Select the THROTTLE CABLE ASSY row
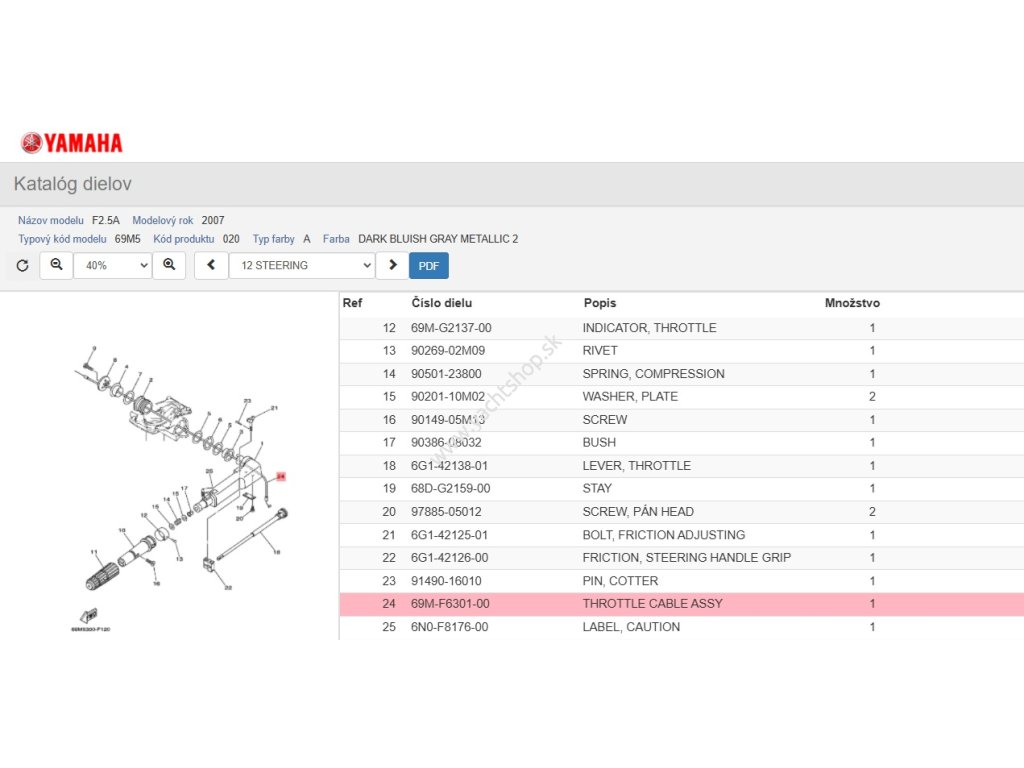1024x768 pixels. pyautogui.click(x=652, y=604)
